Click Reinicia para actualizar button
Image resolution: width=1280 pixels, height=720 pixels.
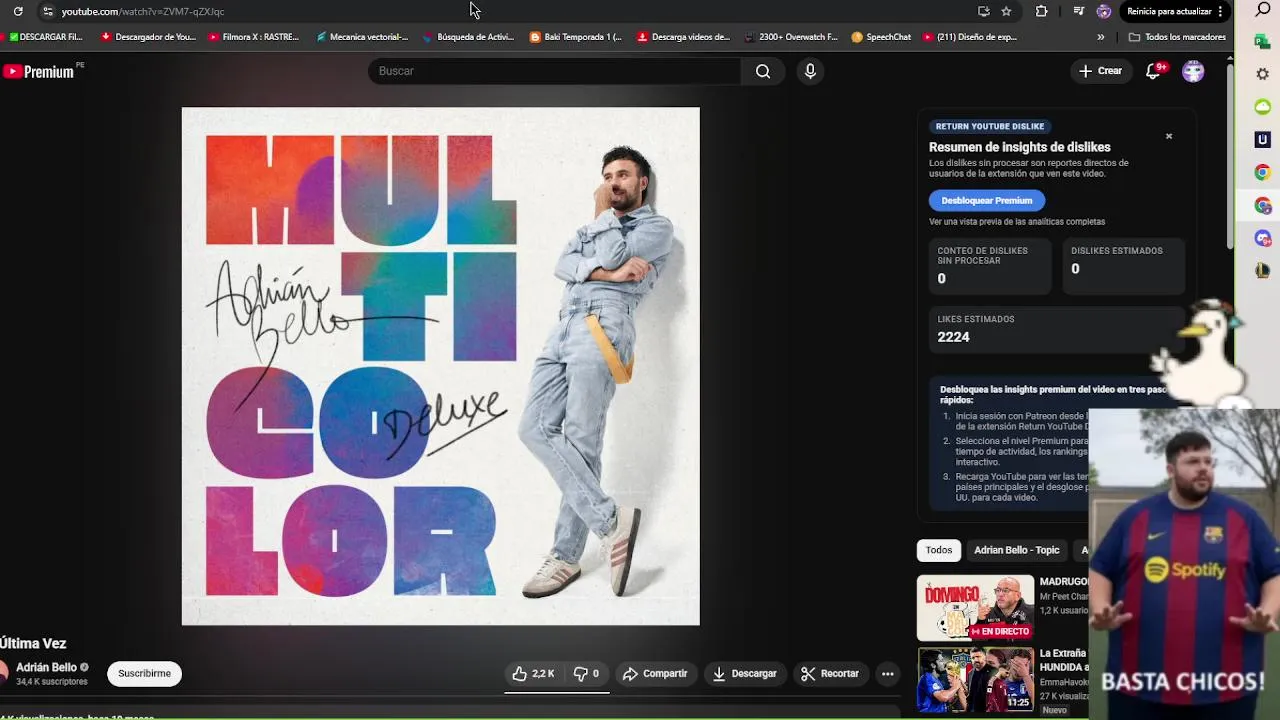point(1169,11)
